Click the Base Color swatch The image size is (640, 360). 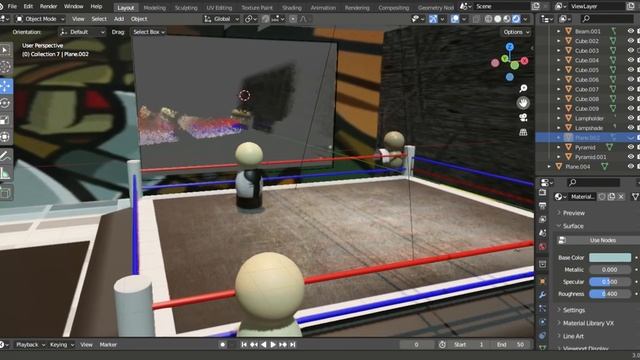coord(610,258)
